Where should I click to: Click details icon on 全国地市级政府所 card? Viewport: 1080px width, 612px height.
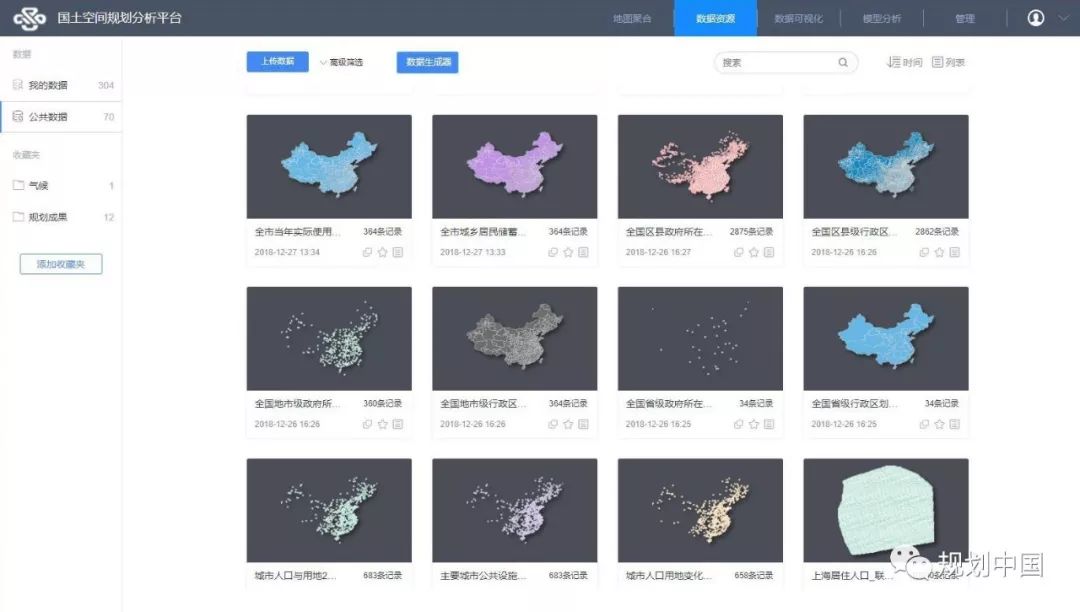398,424
